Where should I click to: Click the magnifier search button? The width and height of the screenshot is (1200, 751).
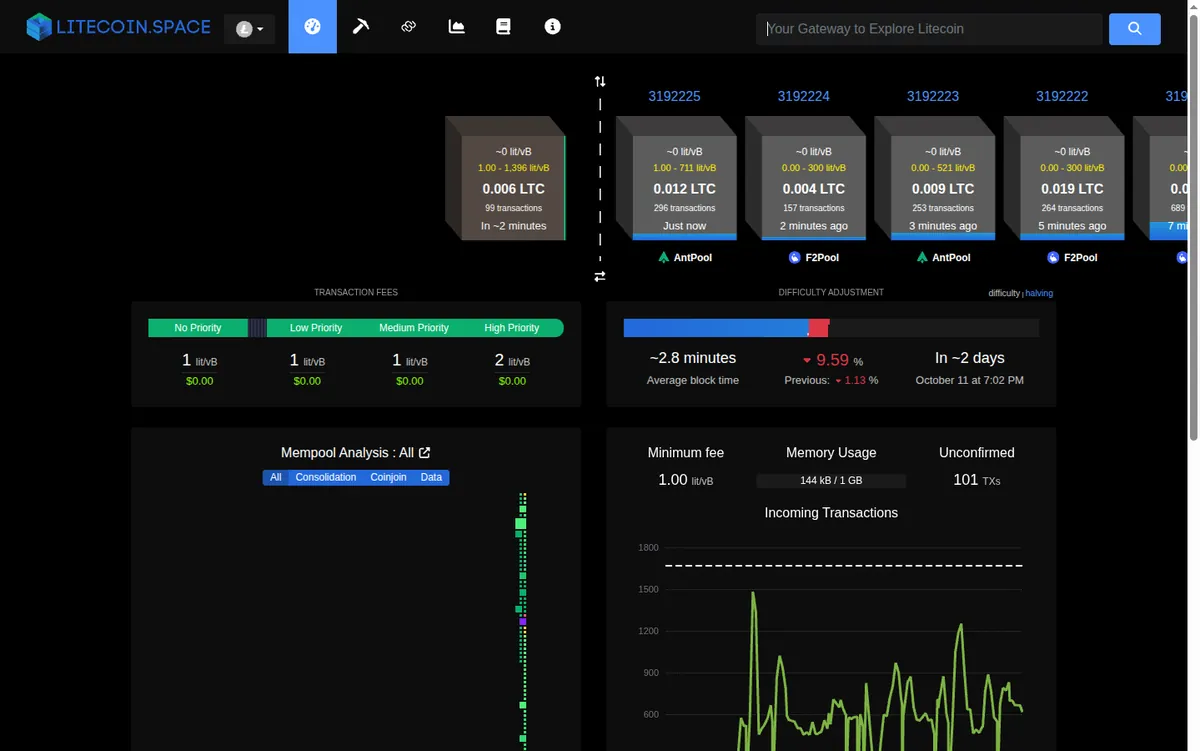(x=1135, y=29)
